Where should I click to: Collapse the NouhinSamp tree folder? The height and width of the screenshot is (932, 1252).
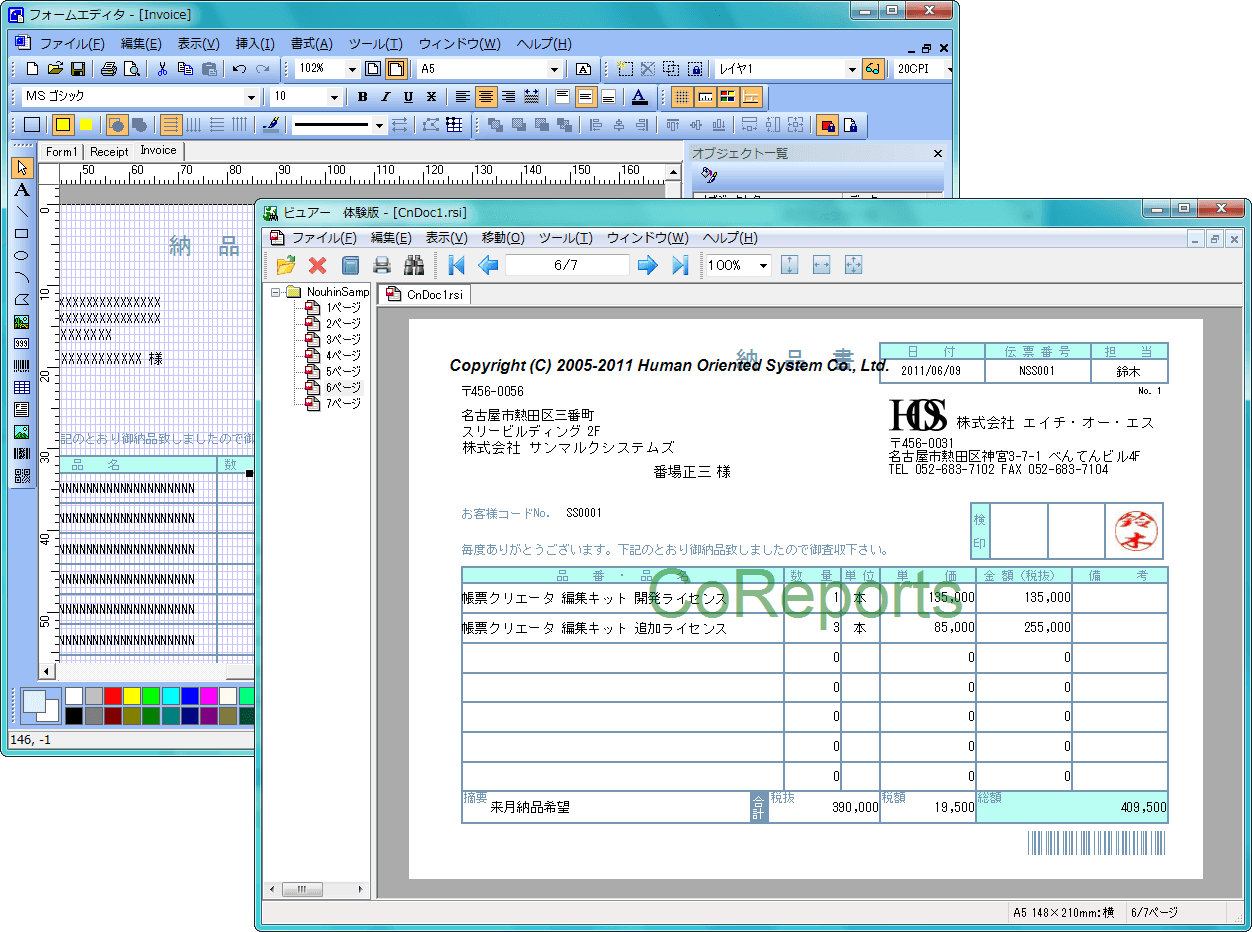click(275, 292)
